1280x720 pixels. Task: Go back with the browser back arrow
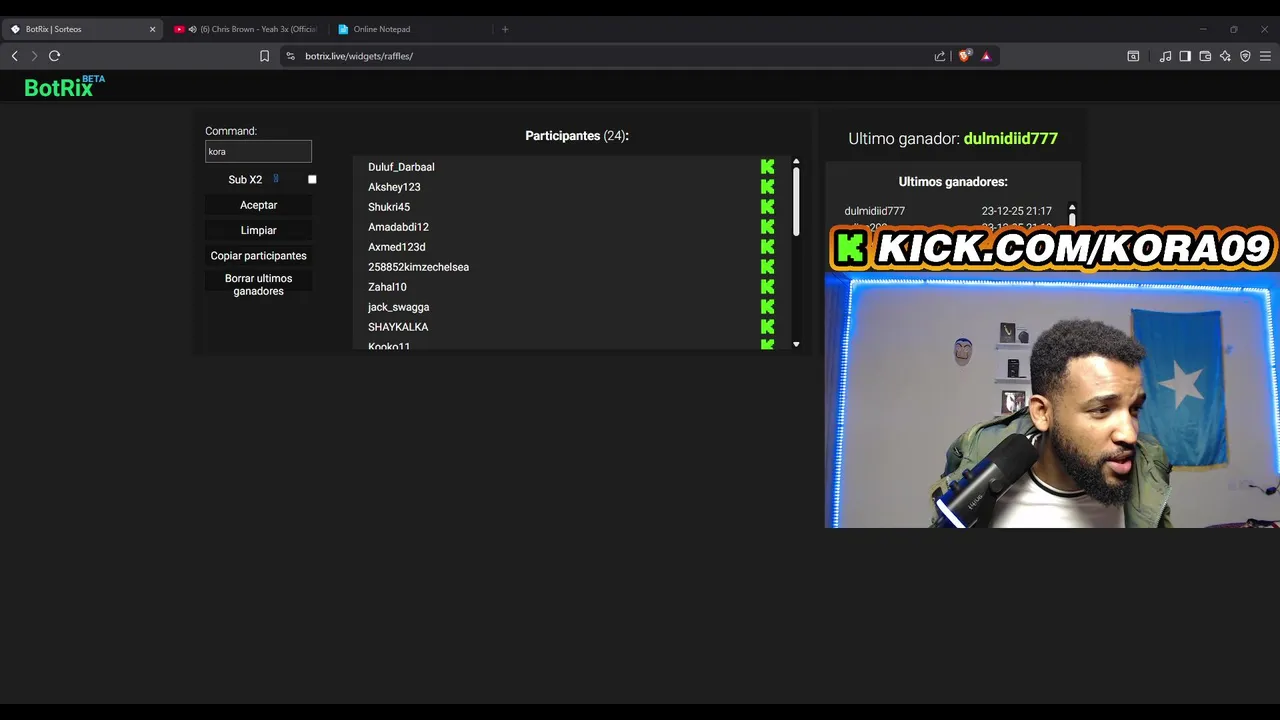point(14,56)
